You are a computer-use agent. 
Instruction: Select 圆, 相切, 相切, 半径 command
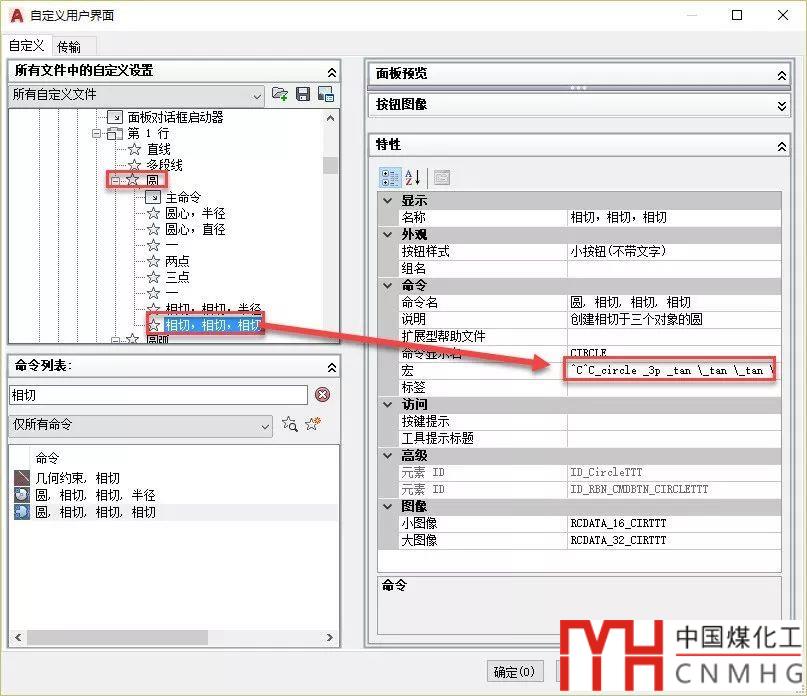coord(95,495)
